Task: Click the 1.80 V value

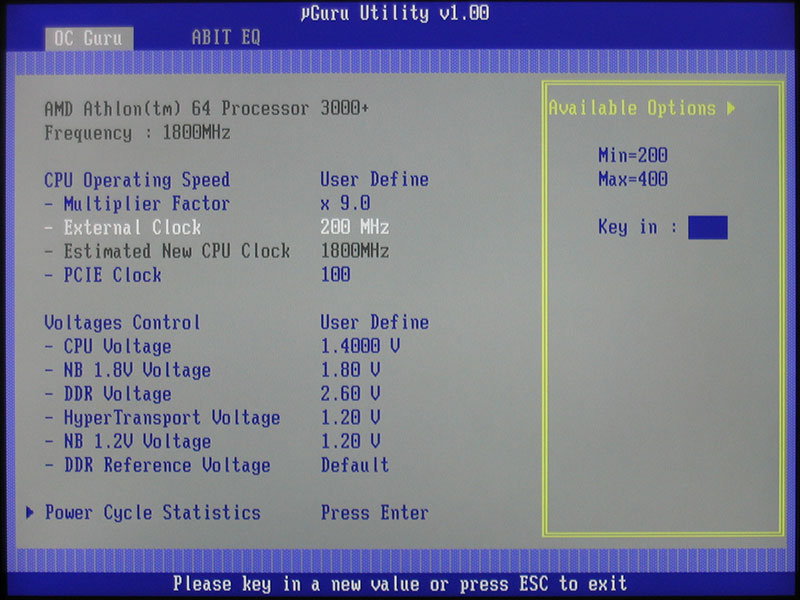Action: point(350,369)
